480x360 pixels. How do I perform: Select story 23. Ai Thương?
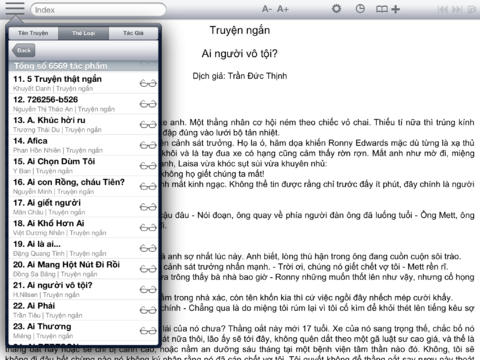83,331
